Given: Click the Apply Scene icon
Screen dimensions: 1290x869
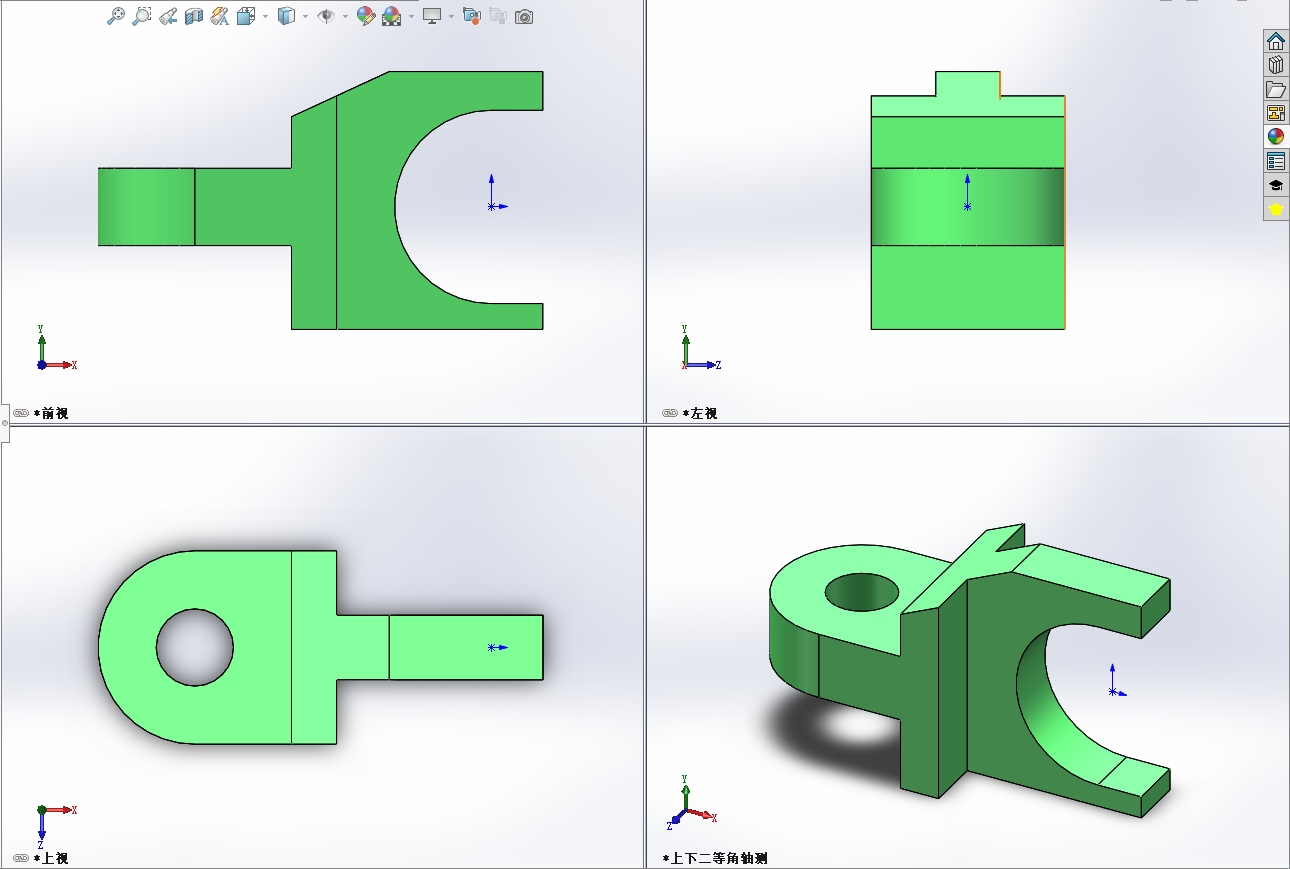Looking at the screenshot, I should [x=392, y=16].
